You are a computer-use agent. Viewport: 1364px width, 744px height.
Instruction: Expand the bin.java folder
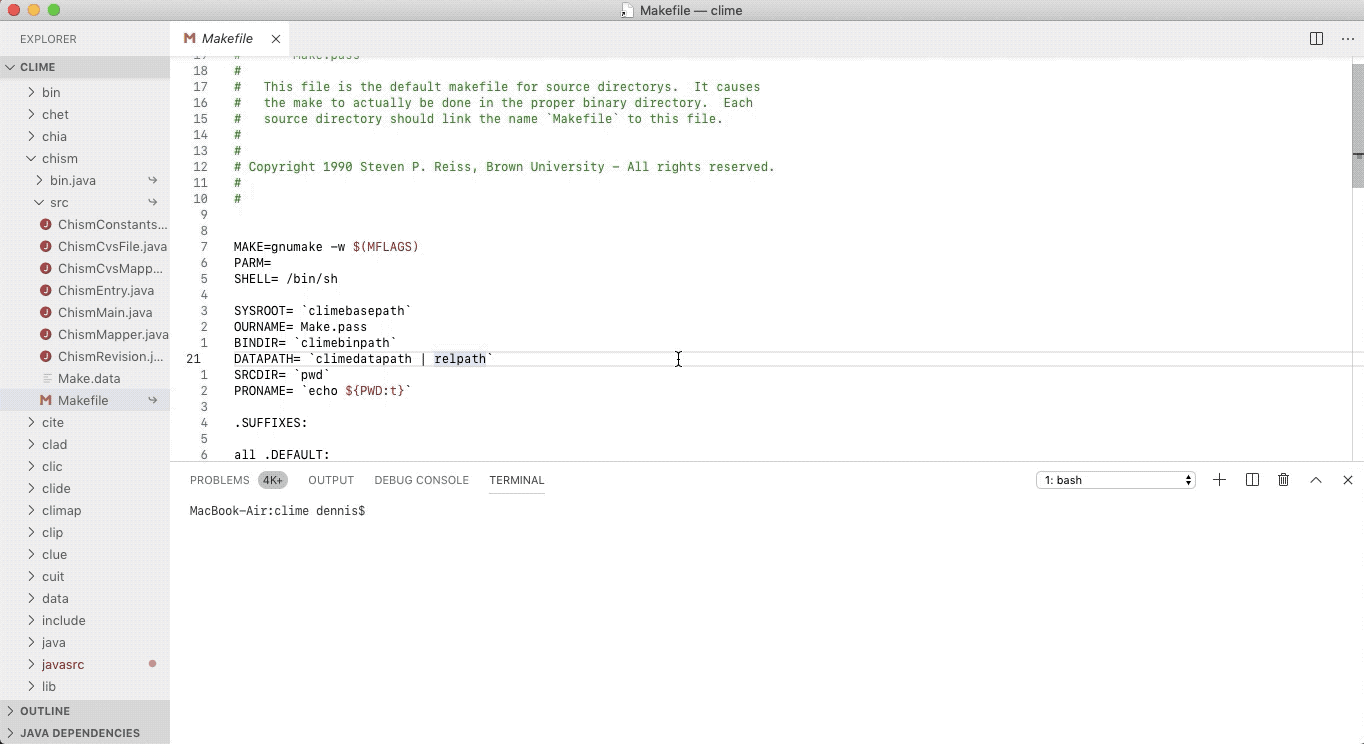coord(40,180)
